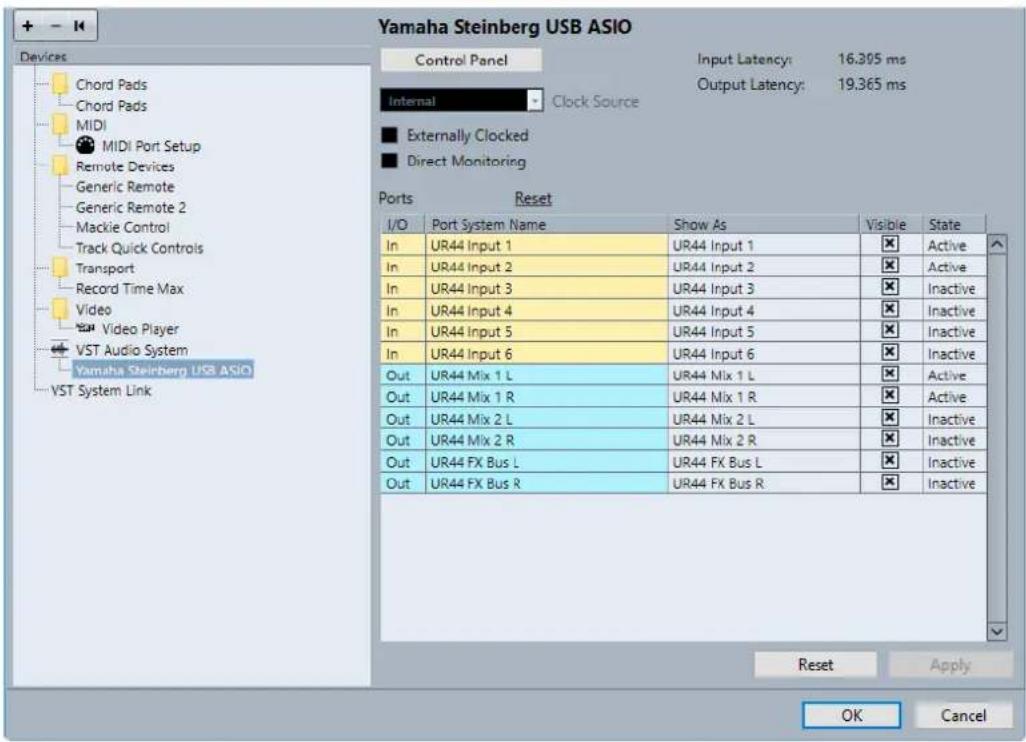Edit Show As name UR44 FX Bus R
This screenshot has height=742, width=1026.
click(764, 483)
